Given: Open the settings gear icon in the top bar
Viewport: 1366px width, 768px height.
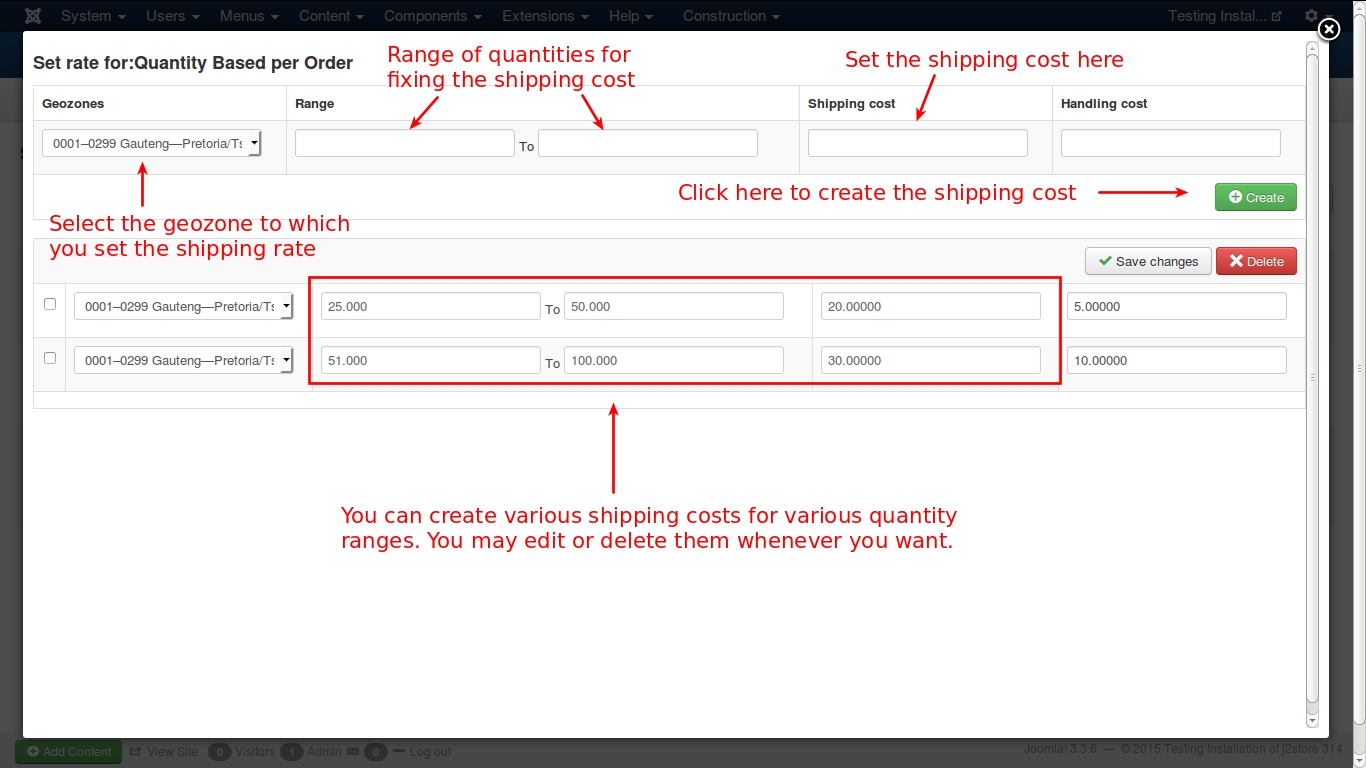Looking at the screenshot, I should (x=1311, y=16).
